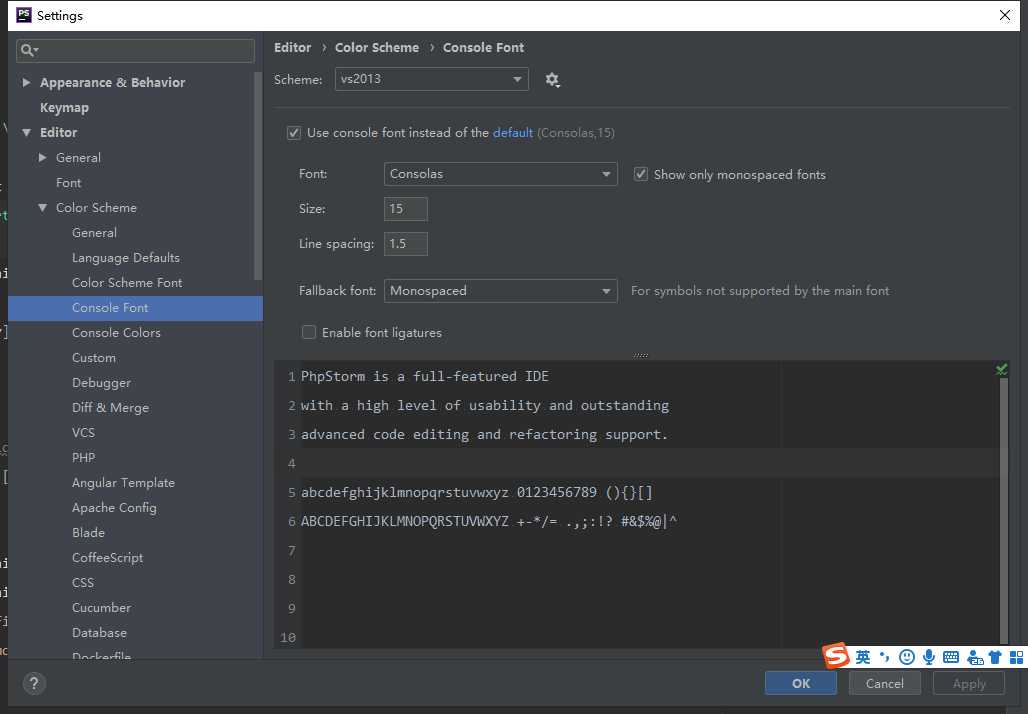Click the settings search field
The image size is (1028, 714).
tap(135, 50)
